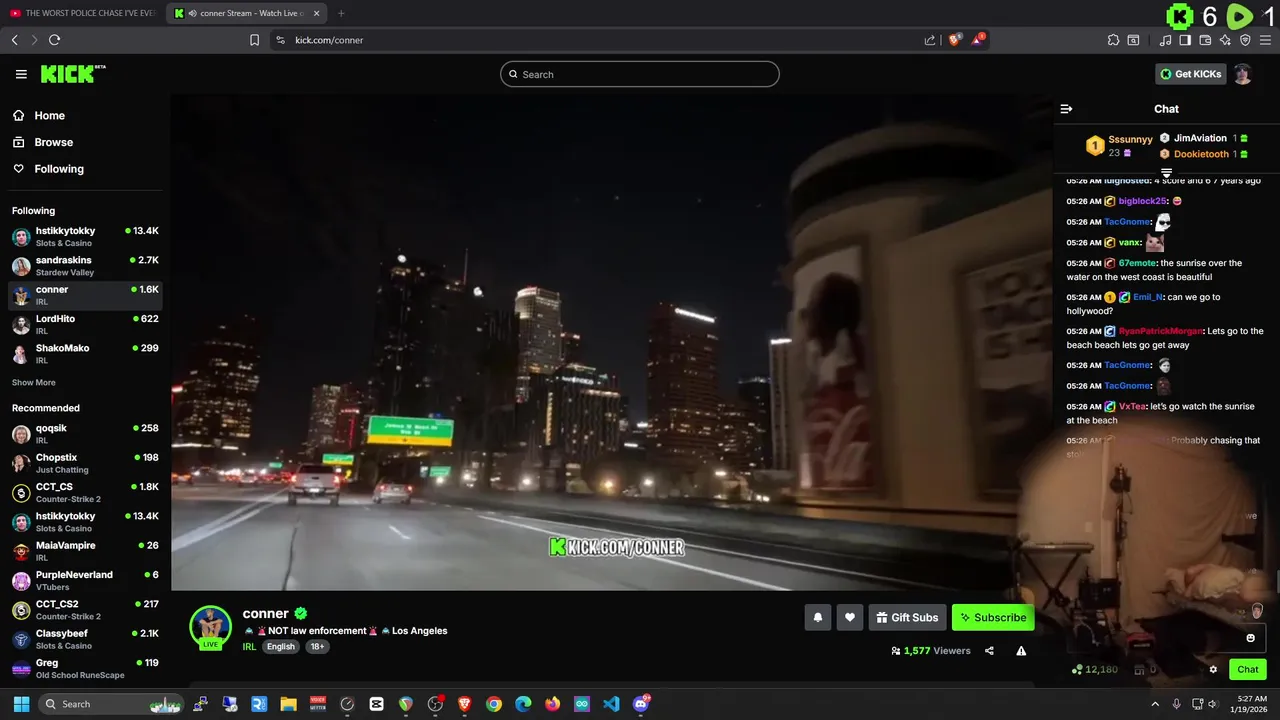1280x720 pixels.
Task: Open LordHito channel in Following
Action: (85, 325)
